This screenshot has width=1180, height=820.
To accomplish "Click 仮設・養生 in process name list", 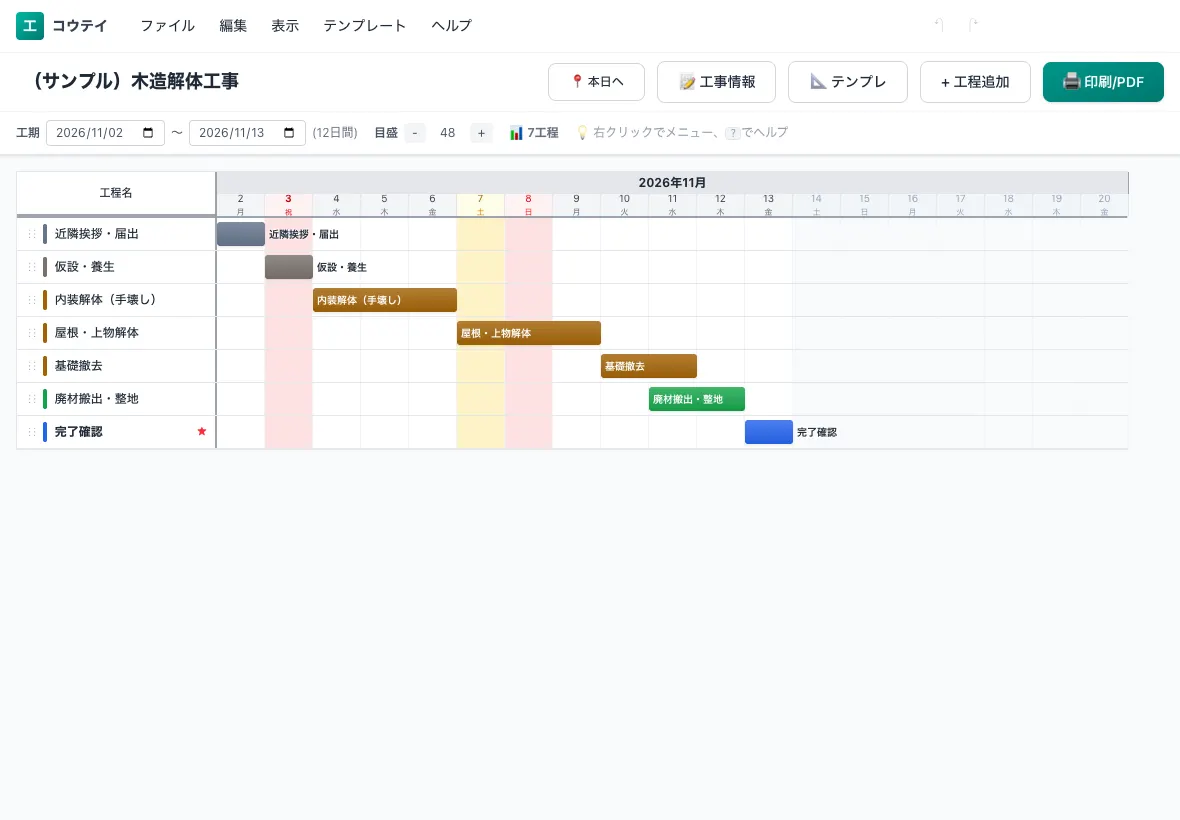I will click(x=84, y=267).
